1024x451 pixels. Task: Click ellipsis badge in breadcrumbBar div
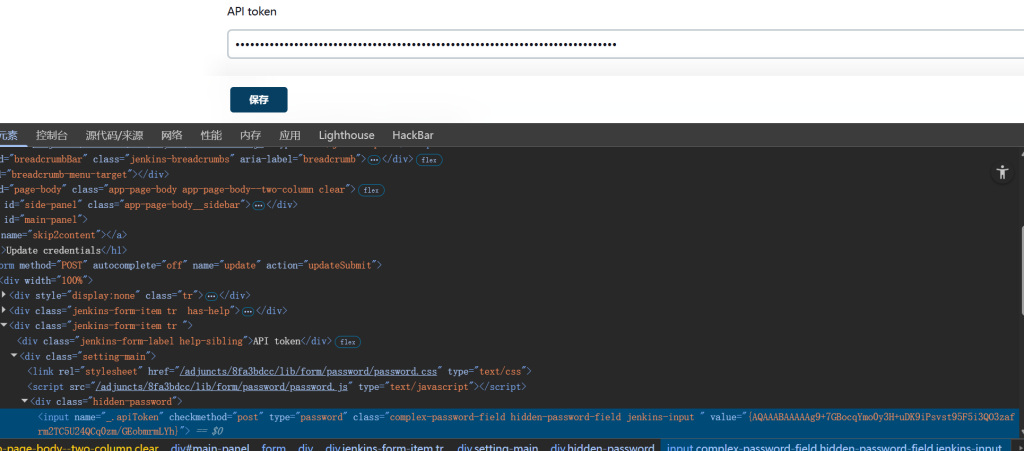click(374, 159)
